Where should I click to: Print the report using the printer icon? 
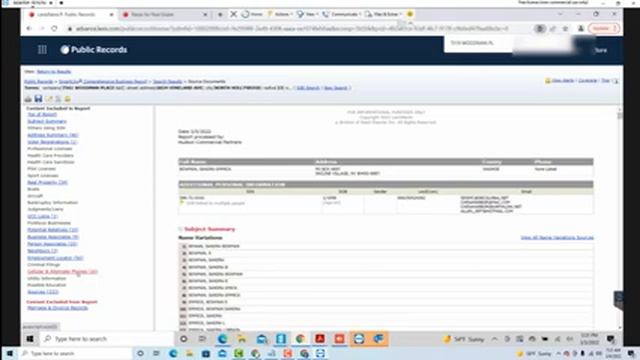pyautogui.click(x=28, y=99)
